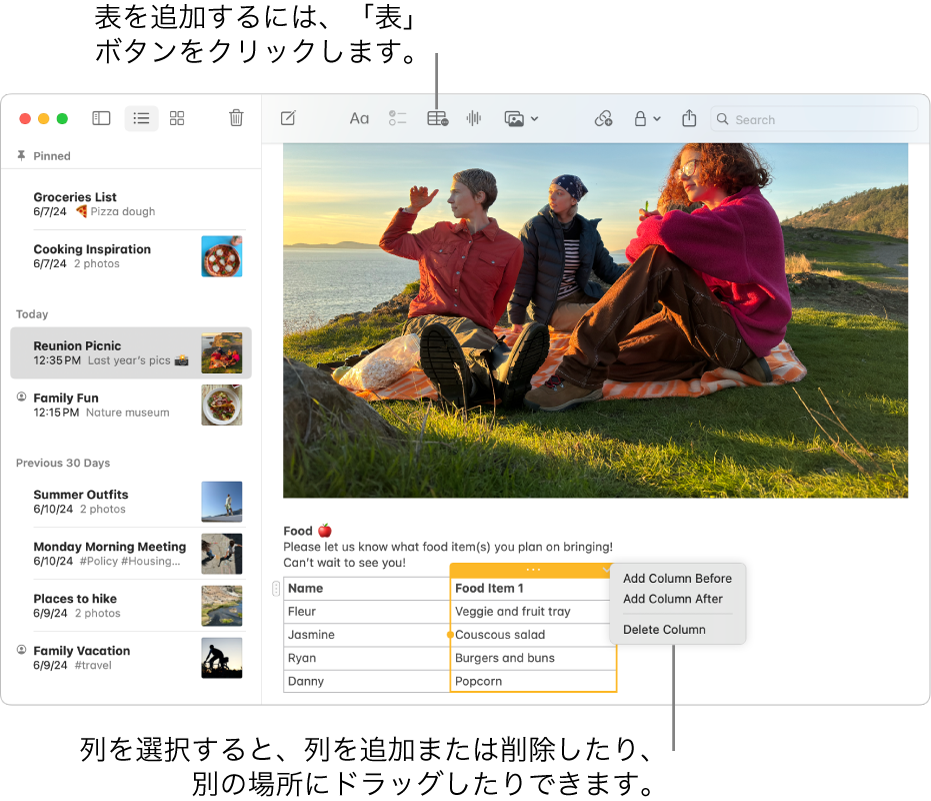Click the Ryan cell
The height and width of the screenshot is (801, 931).
[366, 658]
